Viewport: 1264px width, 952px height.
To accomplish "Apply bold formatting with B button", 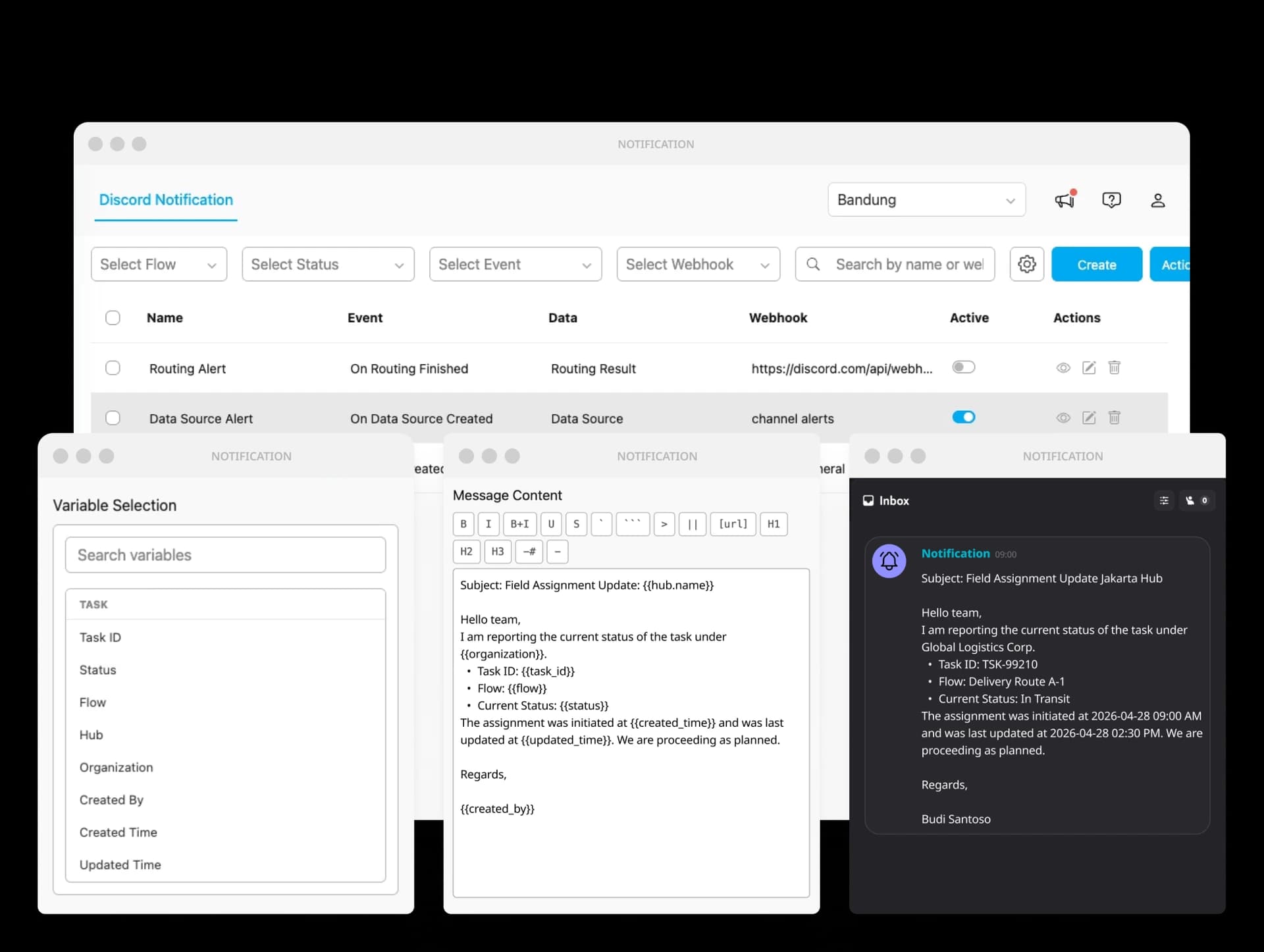I will (463, 524).
